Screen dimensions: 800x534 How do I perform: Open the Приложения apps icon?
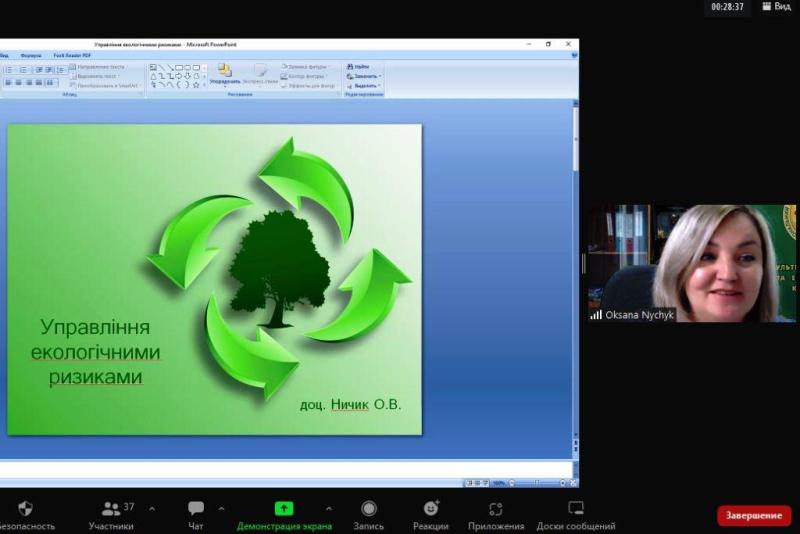[x=495, y=508]
